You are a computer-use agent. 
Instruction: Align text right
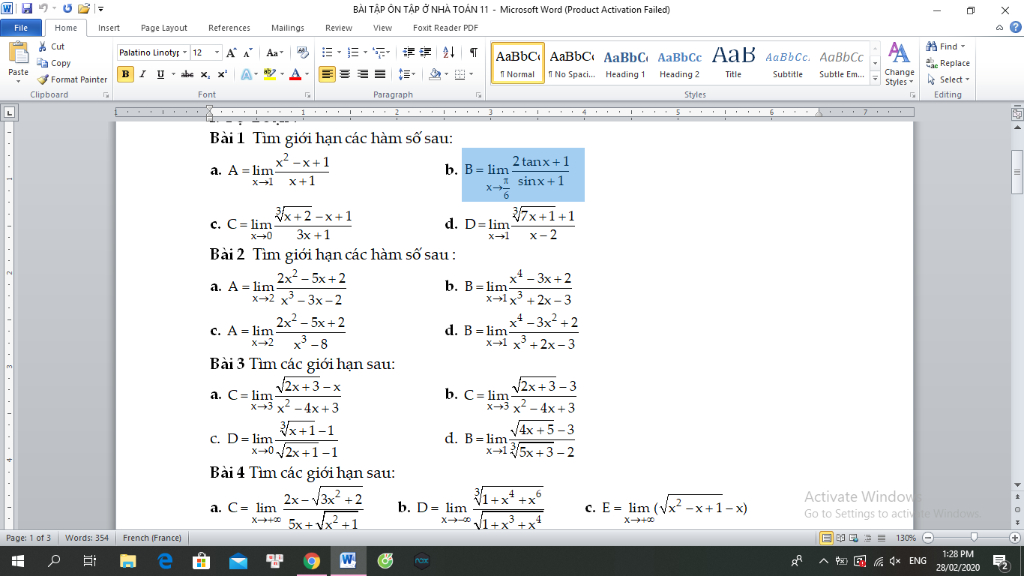click(362, 74)
